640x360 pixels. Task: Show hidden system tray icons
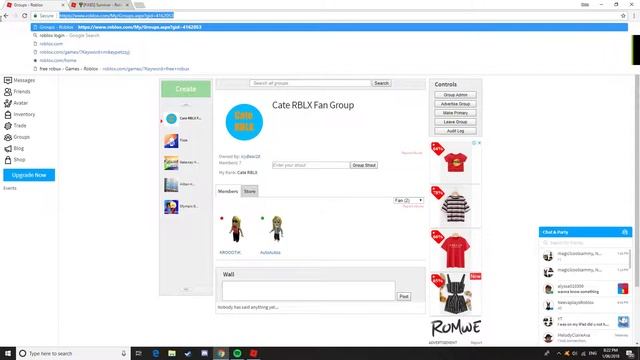558,353
